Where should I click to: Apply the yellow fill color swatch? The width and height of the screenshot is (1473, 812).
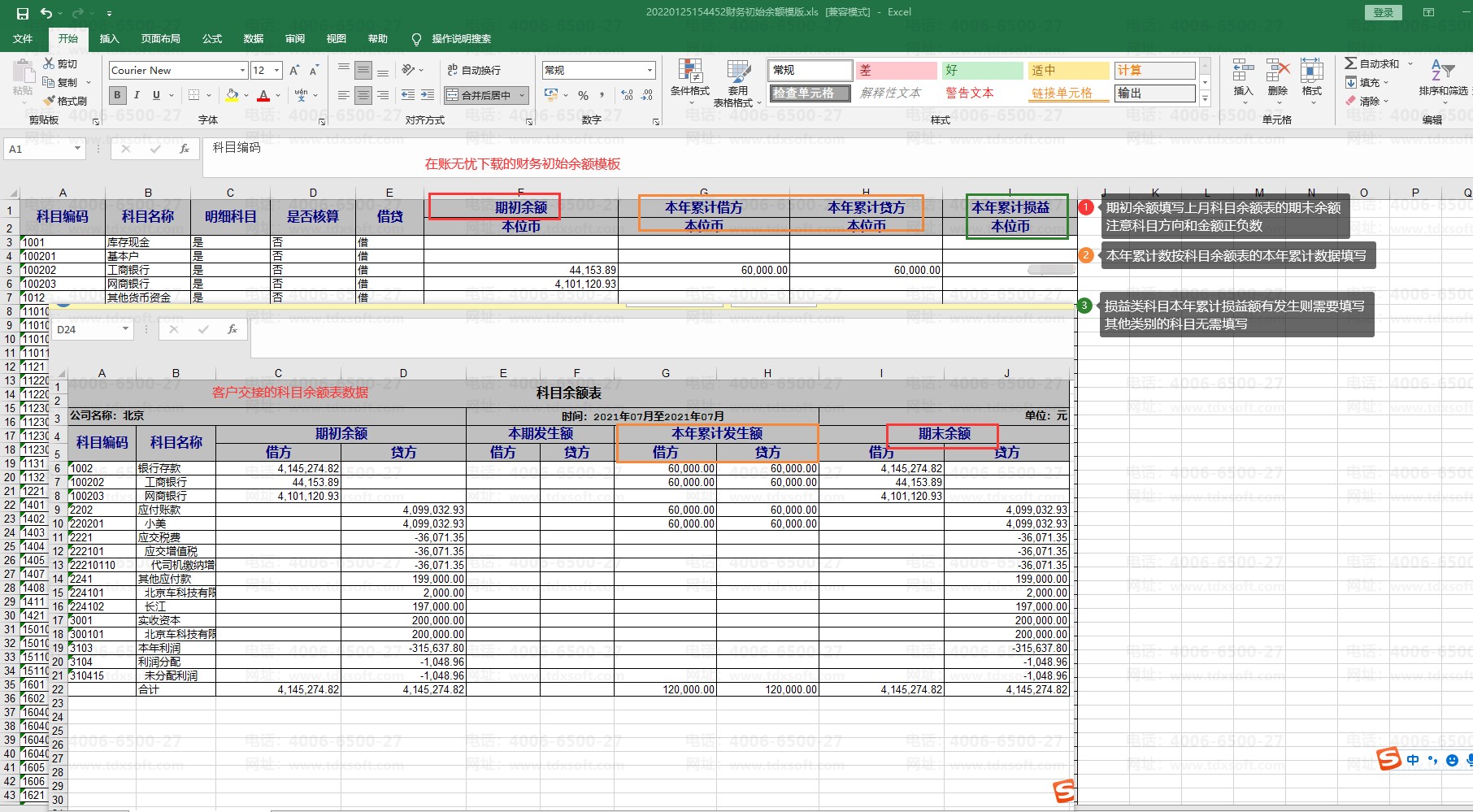[232, 95]
